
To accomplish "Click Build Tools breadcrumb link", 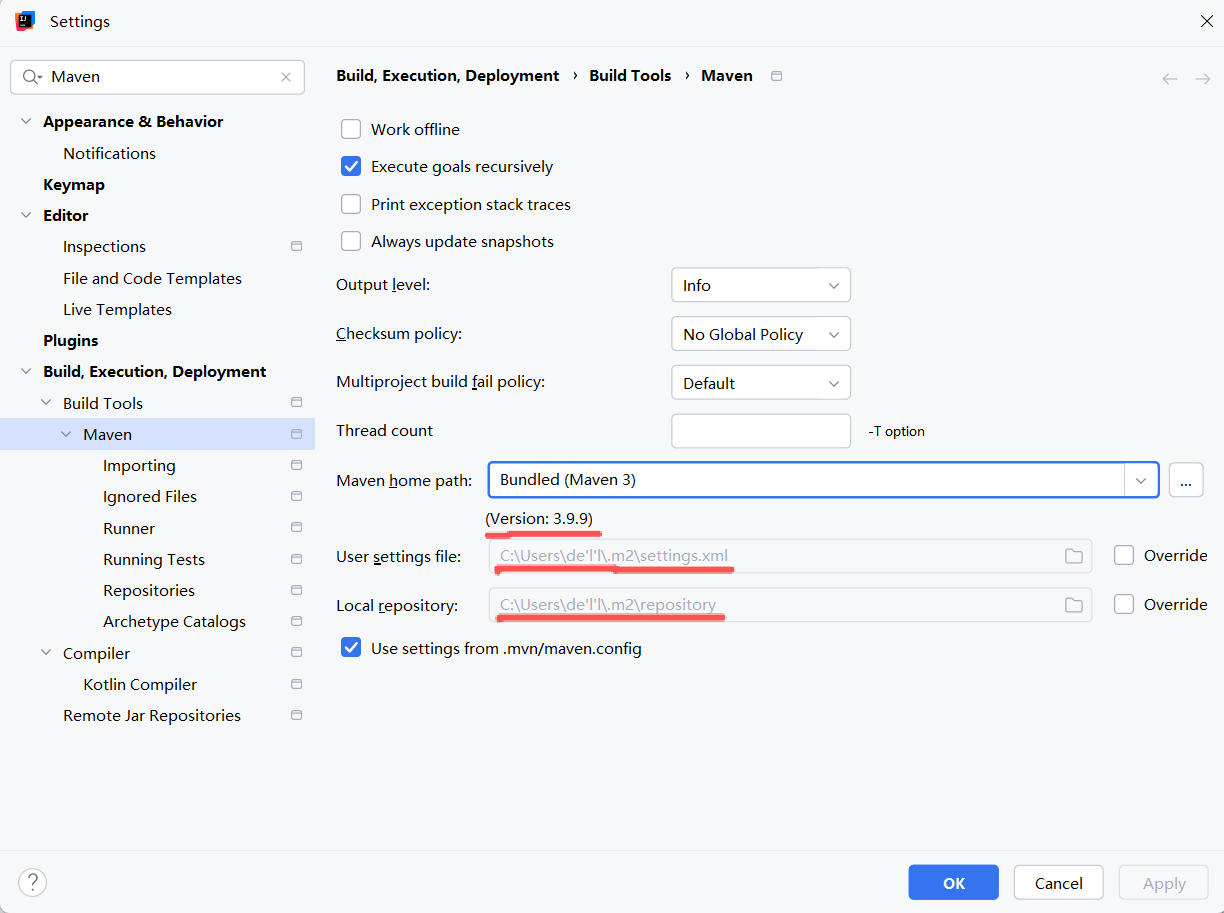I will coord(630,75).
